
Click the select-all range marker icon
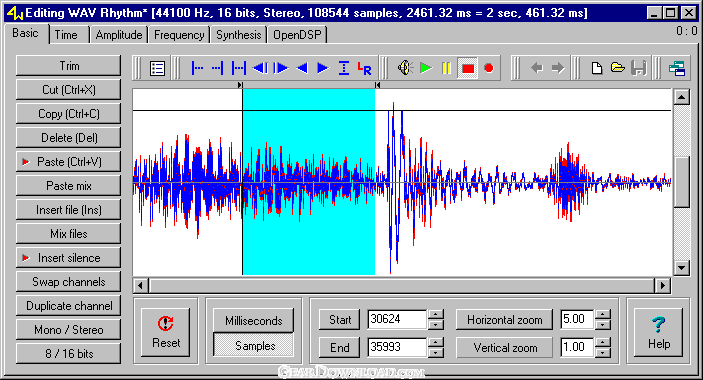tap(239, 68)
